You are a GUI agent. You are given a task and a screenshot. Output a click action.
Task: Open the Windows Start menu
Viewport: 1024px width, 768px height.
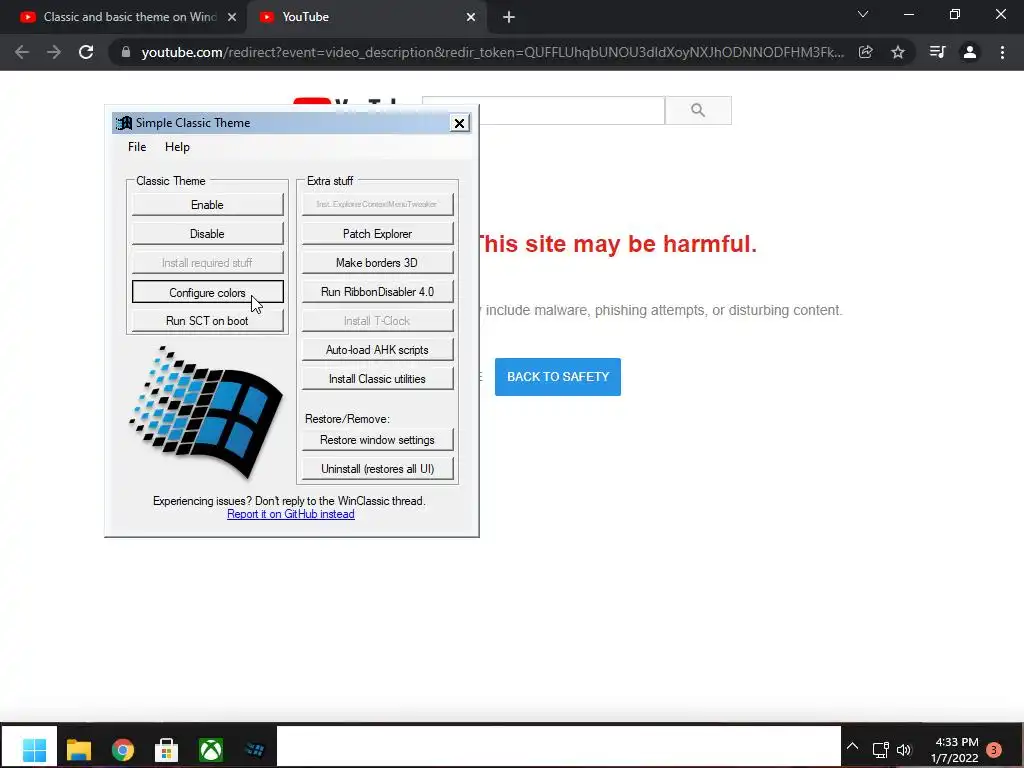click(34, 750)
